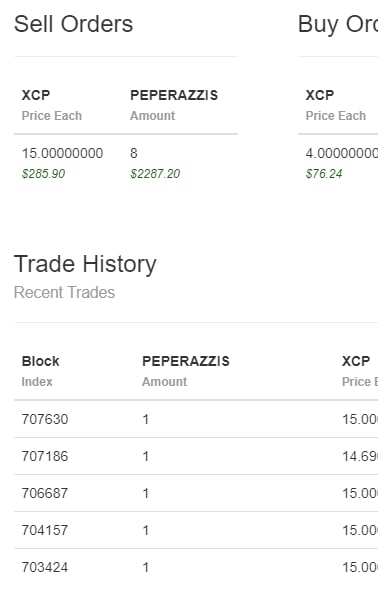Select the 15.00000000 sell order price
Screen dimensions: 378x594
62,153
